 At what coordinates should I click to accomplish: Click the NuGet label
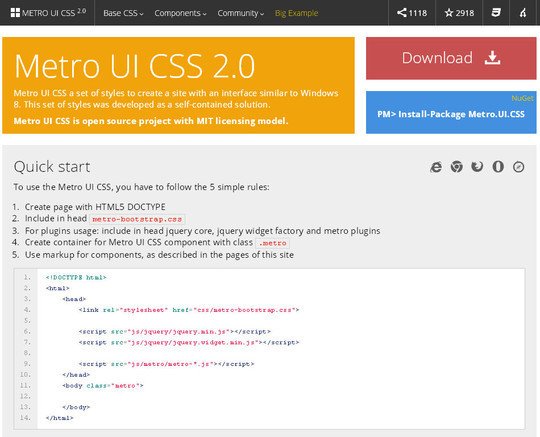pos(522,98)
